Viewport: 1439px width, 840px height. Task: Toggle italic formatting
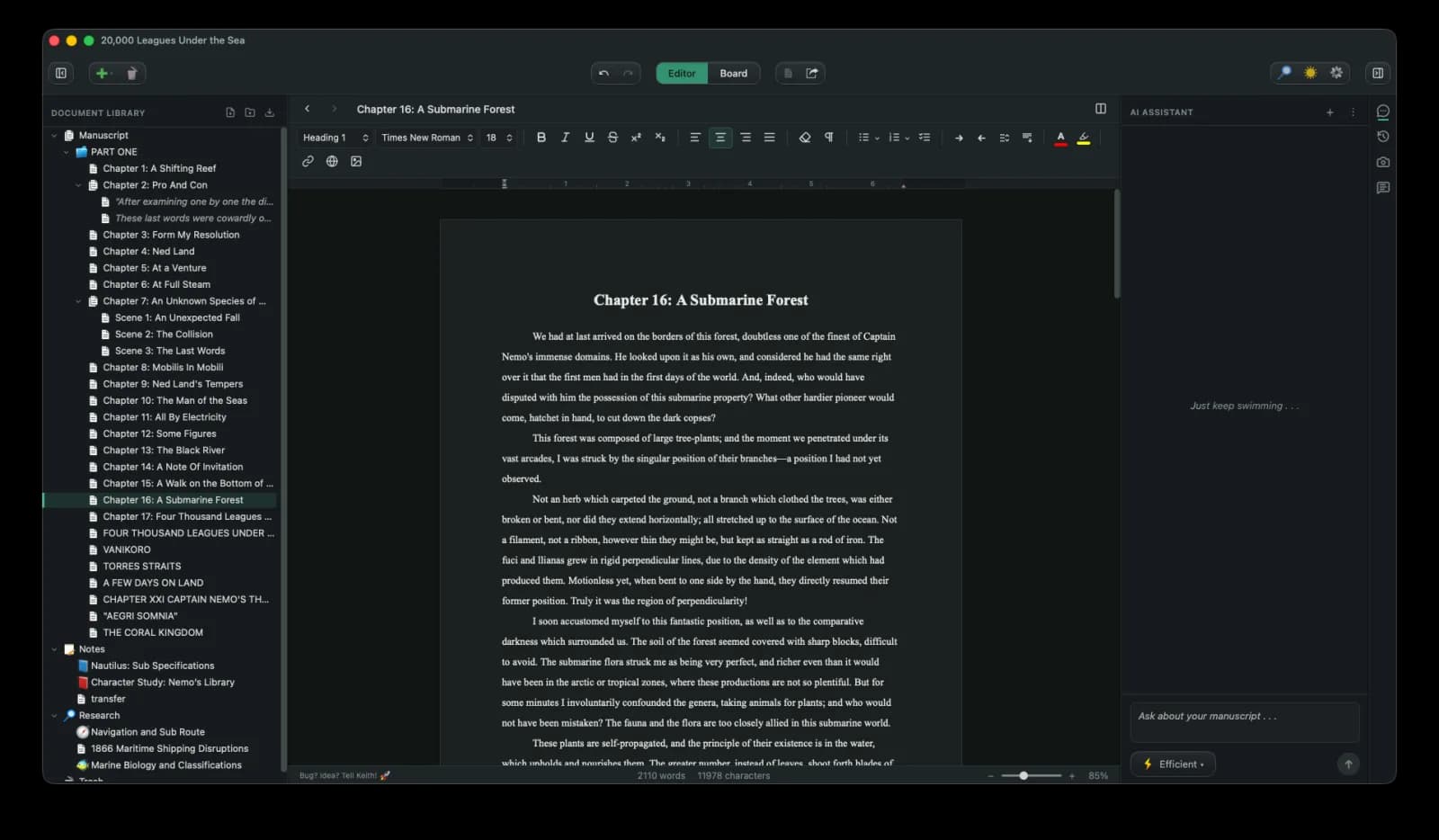point(565,138)
